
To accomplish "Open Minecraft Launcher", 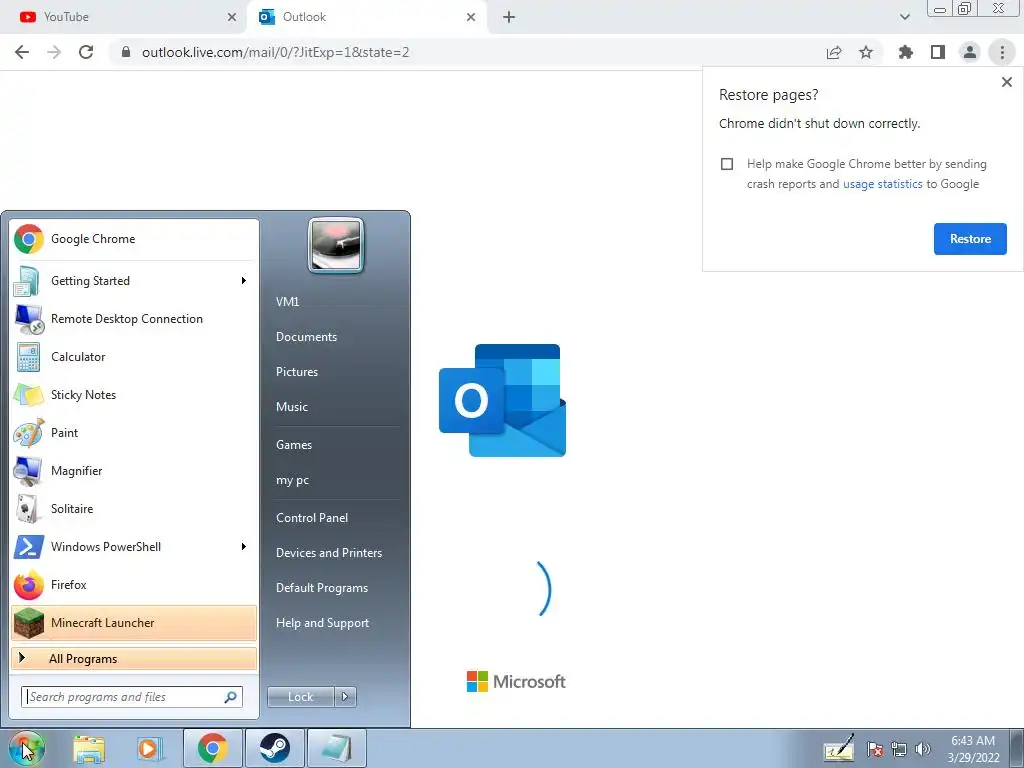I will pyautogui.click(x=134, y=622).
